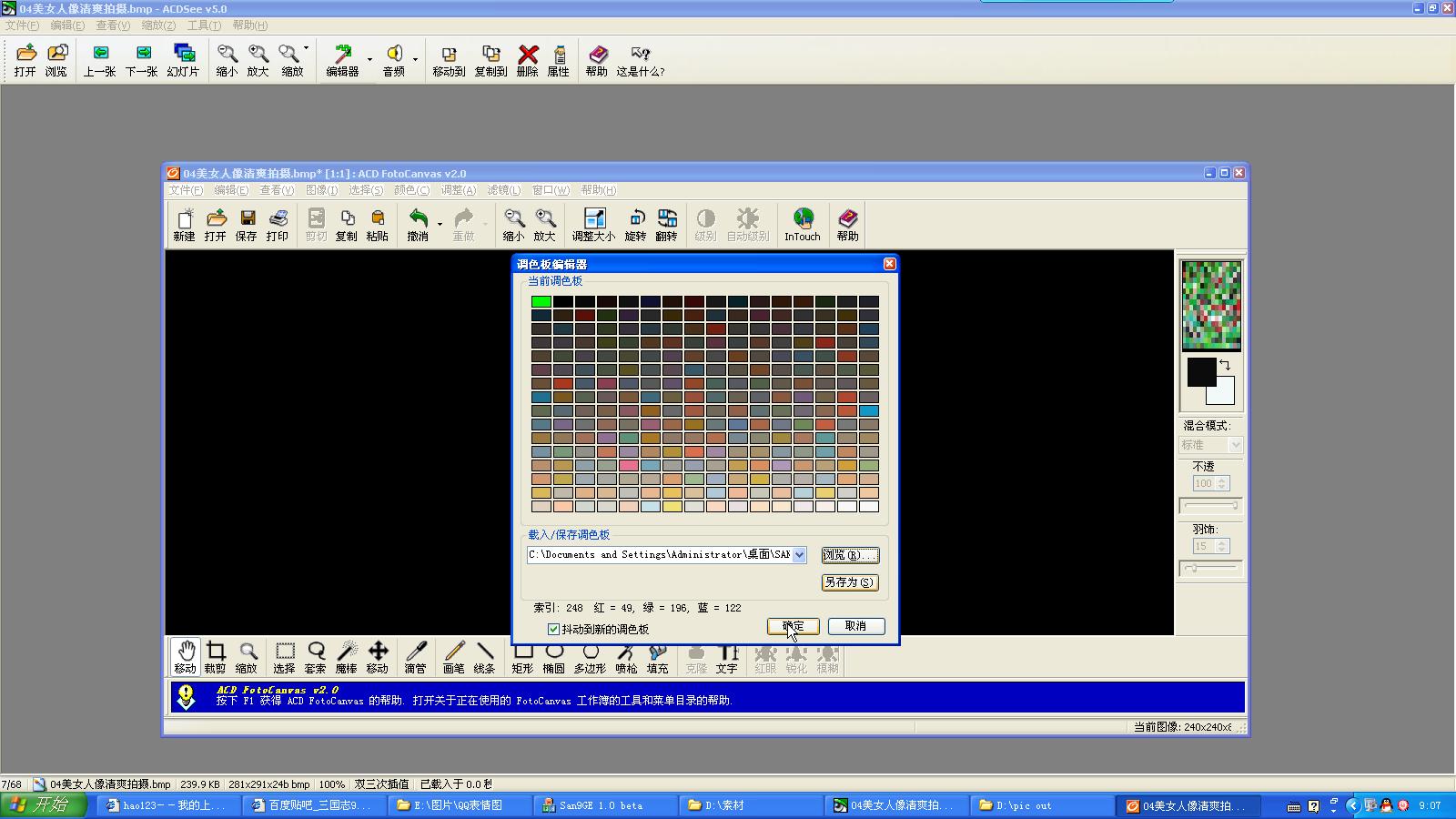Open the Undo history dropdown arrow
This screenshot has width=1456, height=819.
coord(440,224)
